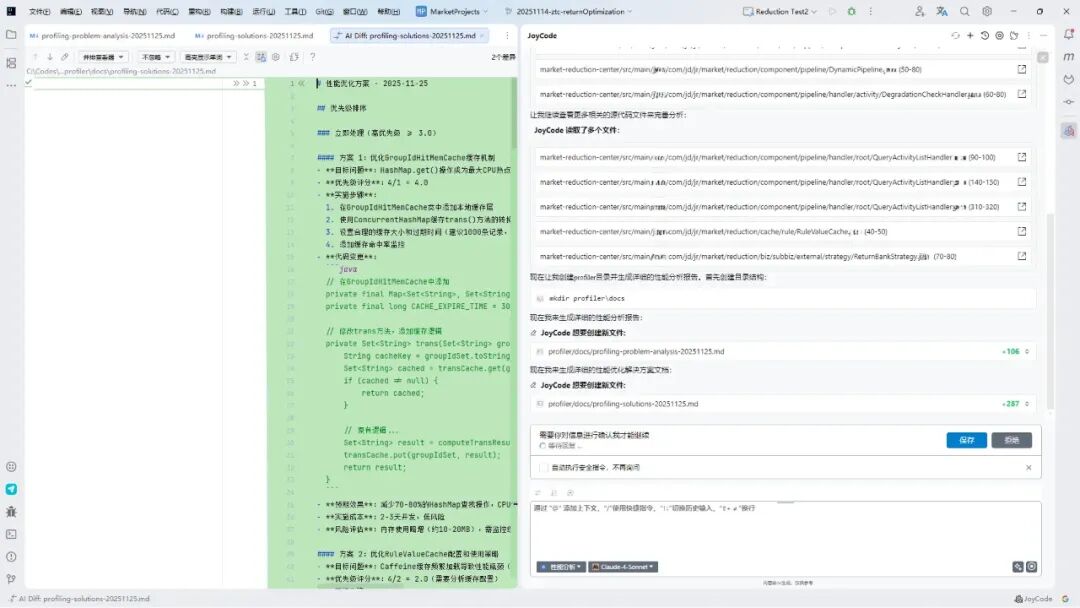Open the Git tool window icon

(11, 579)
